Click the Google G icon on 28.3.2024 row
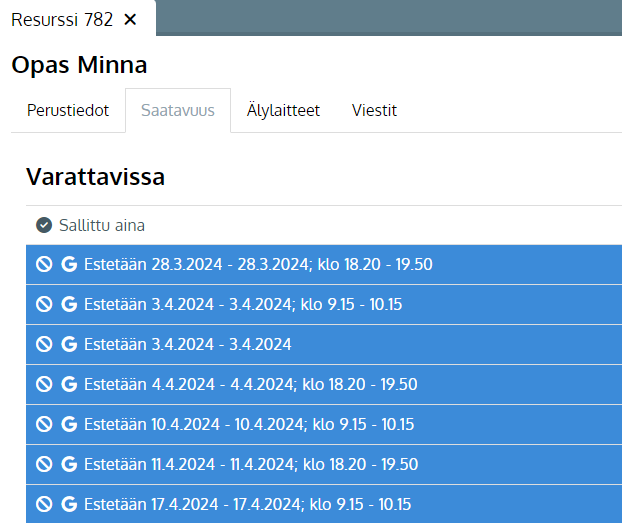This screenshot has width=622, height=523. tap(69, 264)
